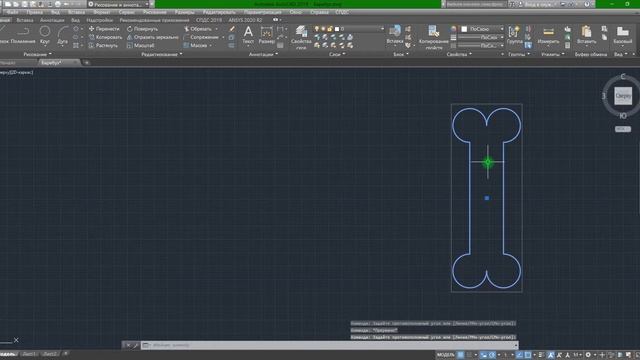
Task: Toggle object snap tracking in status bar
Action: click(x=519, y=355)
